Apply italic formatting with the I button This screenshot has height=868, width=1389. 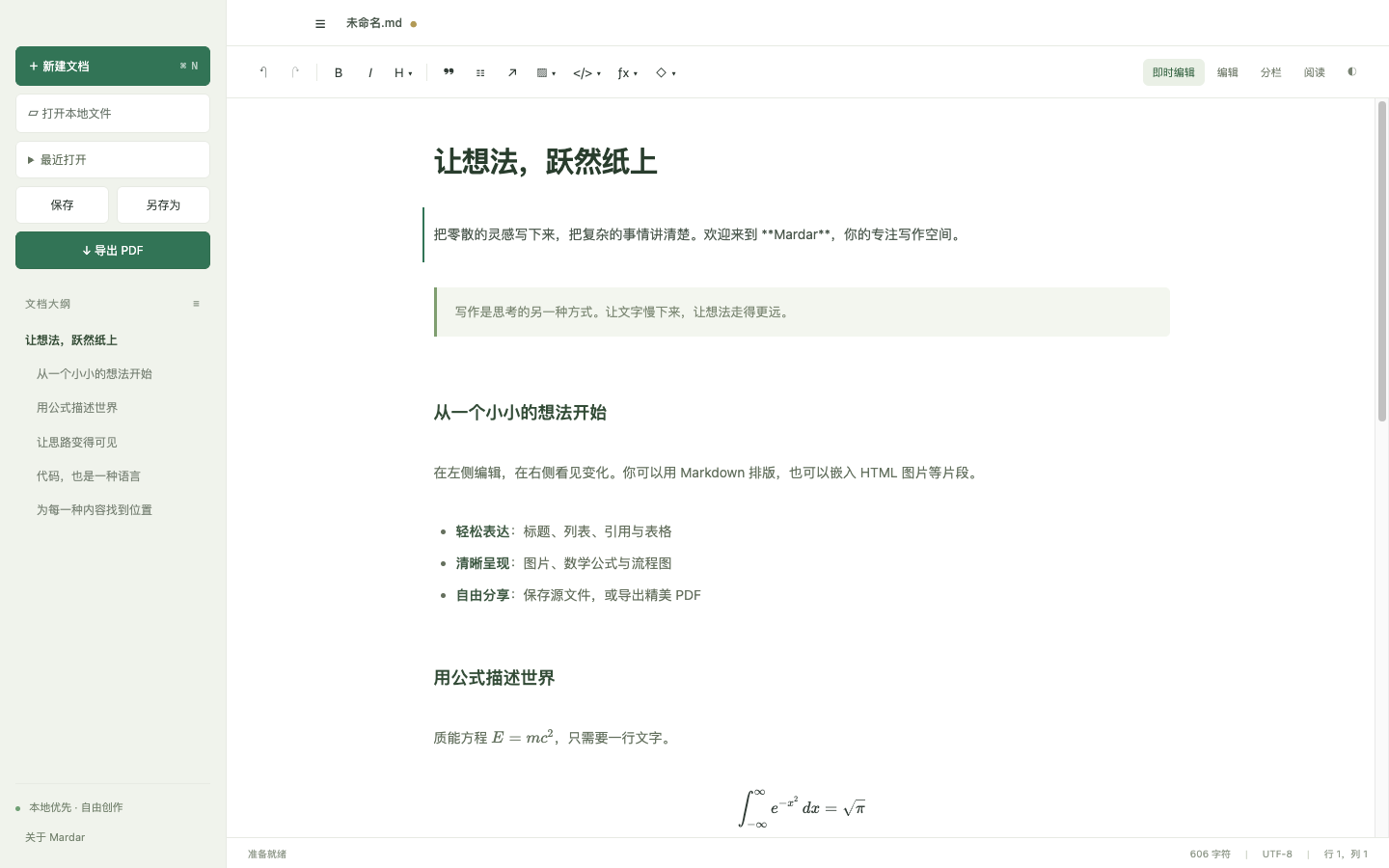370,72
